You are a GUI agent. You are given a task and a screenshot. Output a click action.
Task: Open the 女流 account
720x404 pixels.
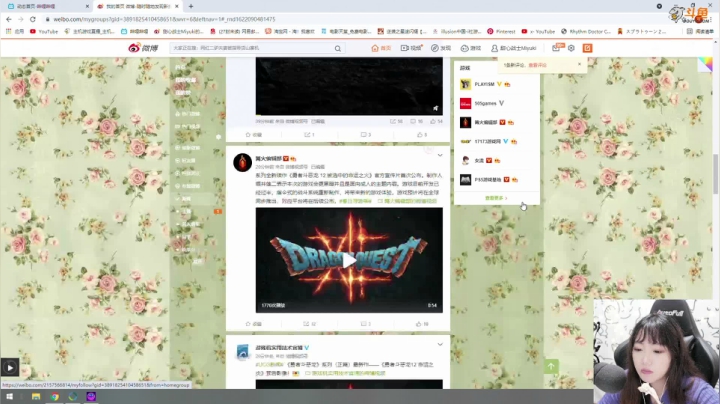480,161
